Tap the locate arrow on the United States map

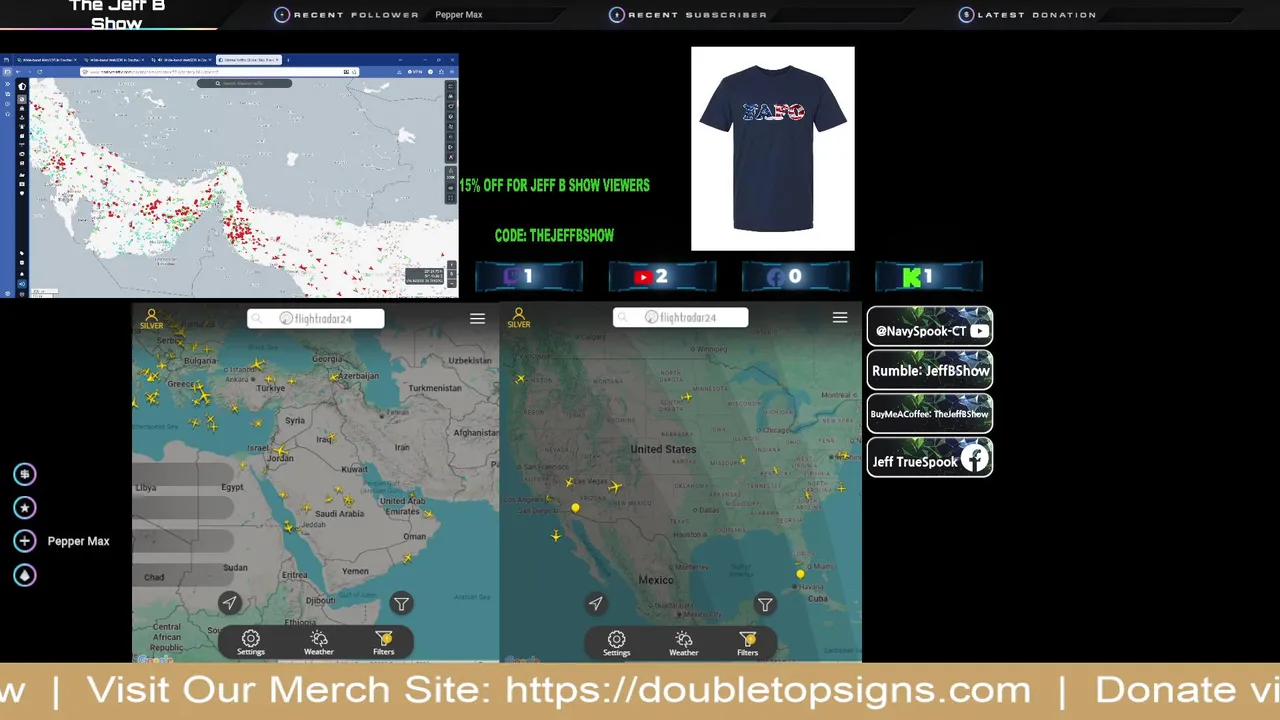595,603
